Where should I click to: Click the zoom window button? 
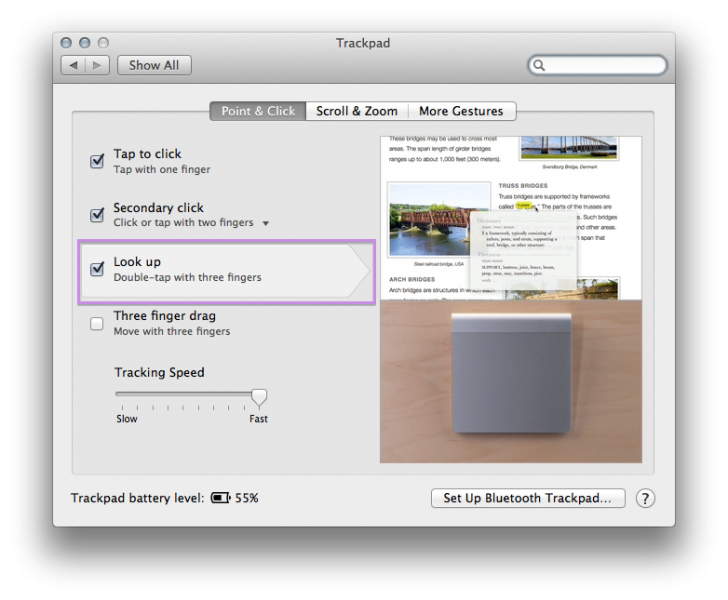pos(103,43)
